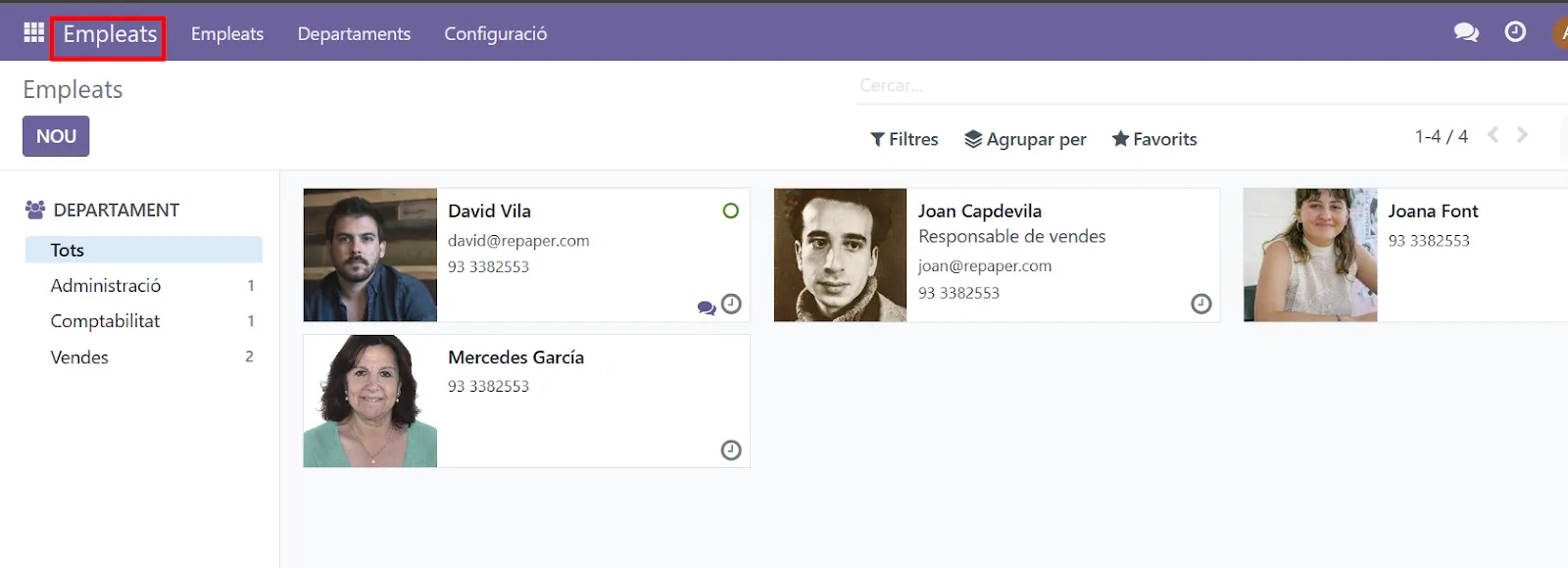Click the NOU button to create employee
The height and width of the screenshot is (568, 1568).
coord(56,136)
